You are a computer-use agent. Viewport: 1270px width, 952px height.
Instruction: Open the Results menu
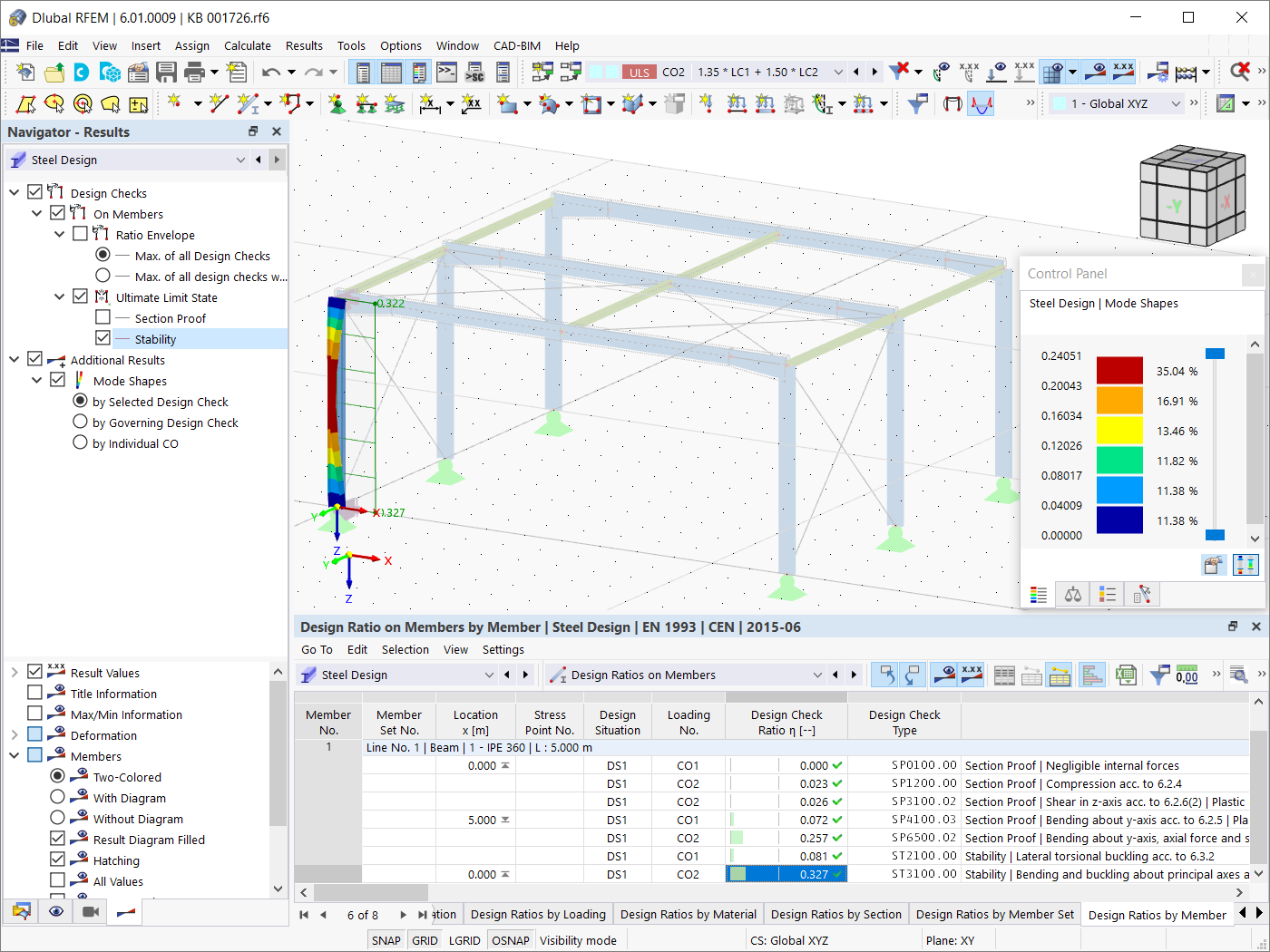tap(304, 45)
